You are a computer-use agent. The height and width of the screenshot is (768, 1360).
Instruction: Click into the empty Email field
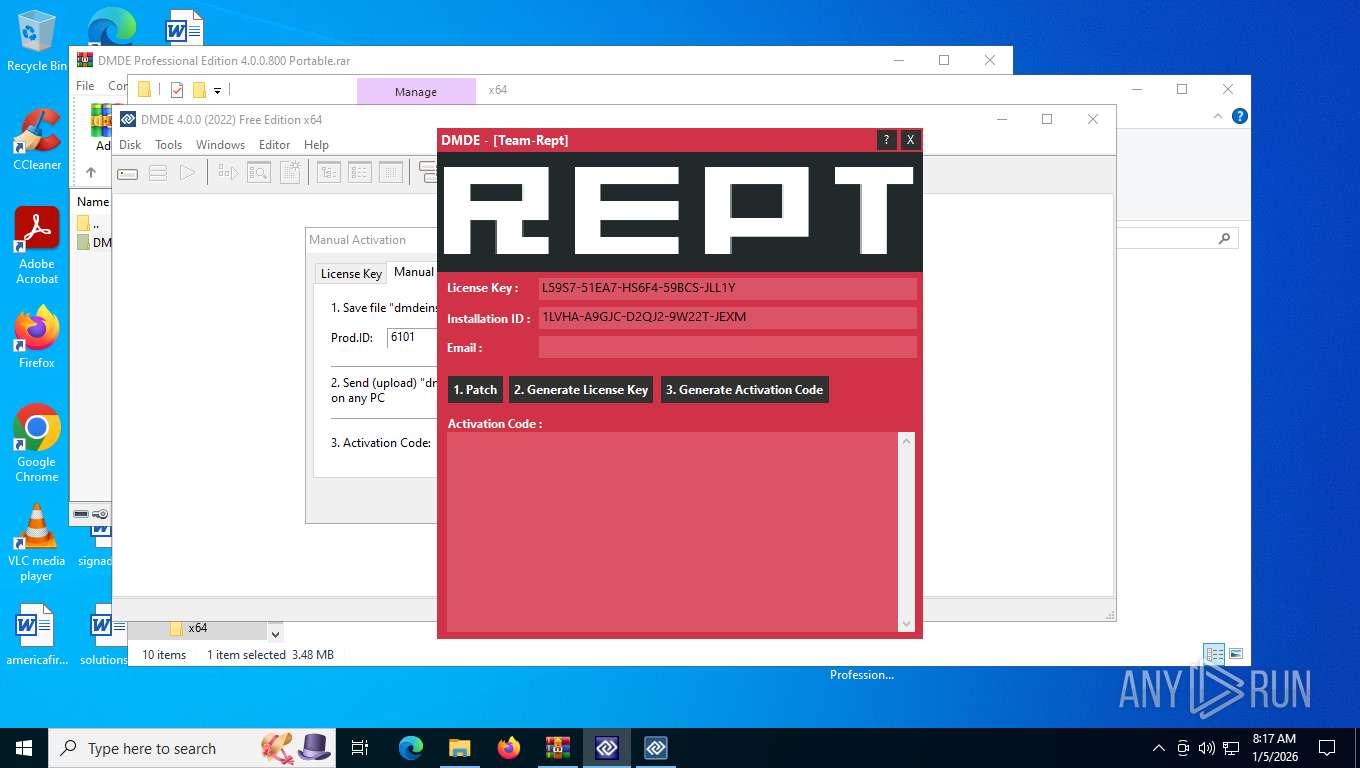727,347
